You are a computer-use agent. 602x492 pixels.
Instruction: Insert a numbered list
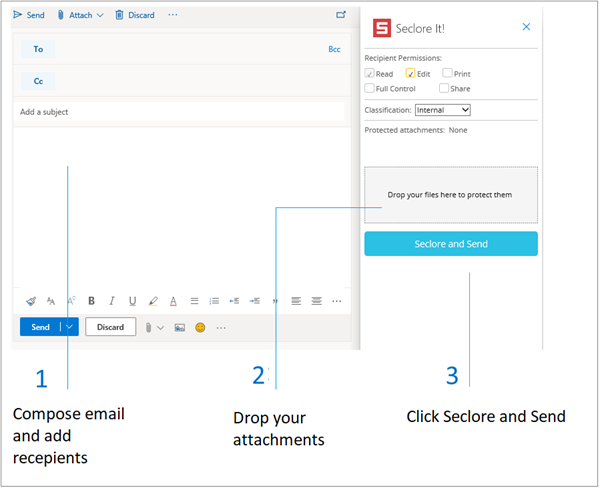point(215,302)
